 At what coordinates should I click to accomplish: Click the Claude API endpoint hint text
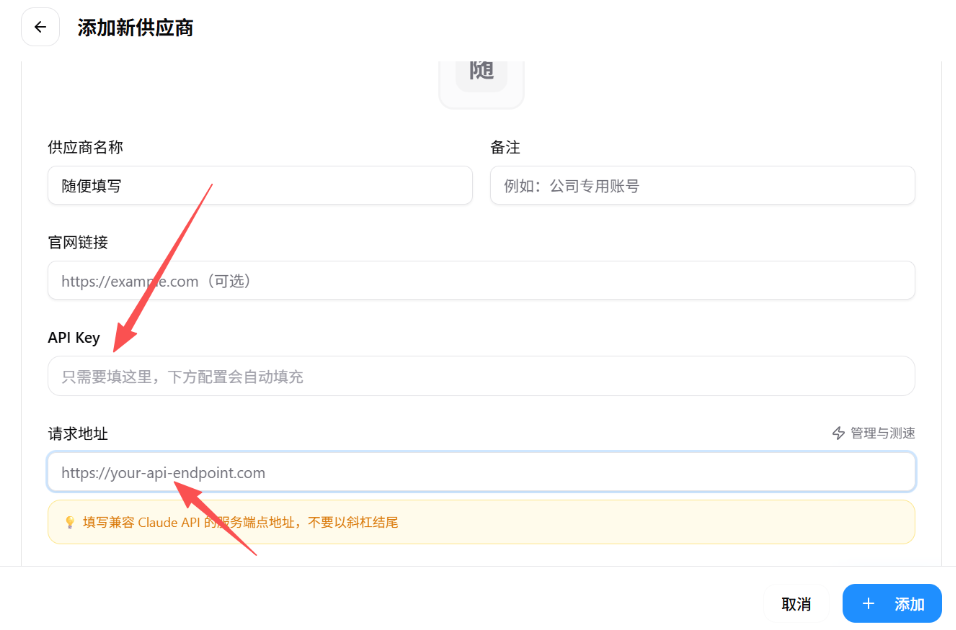(x=240, y=522)
